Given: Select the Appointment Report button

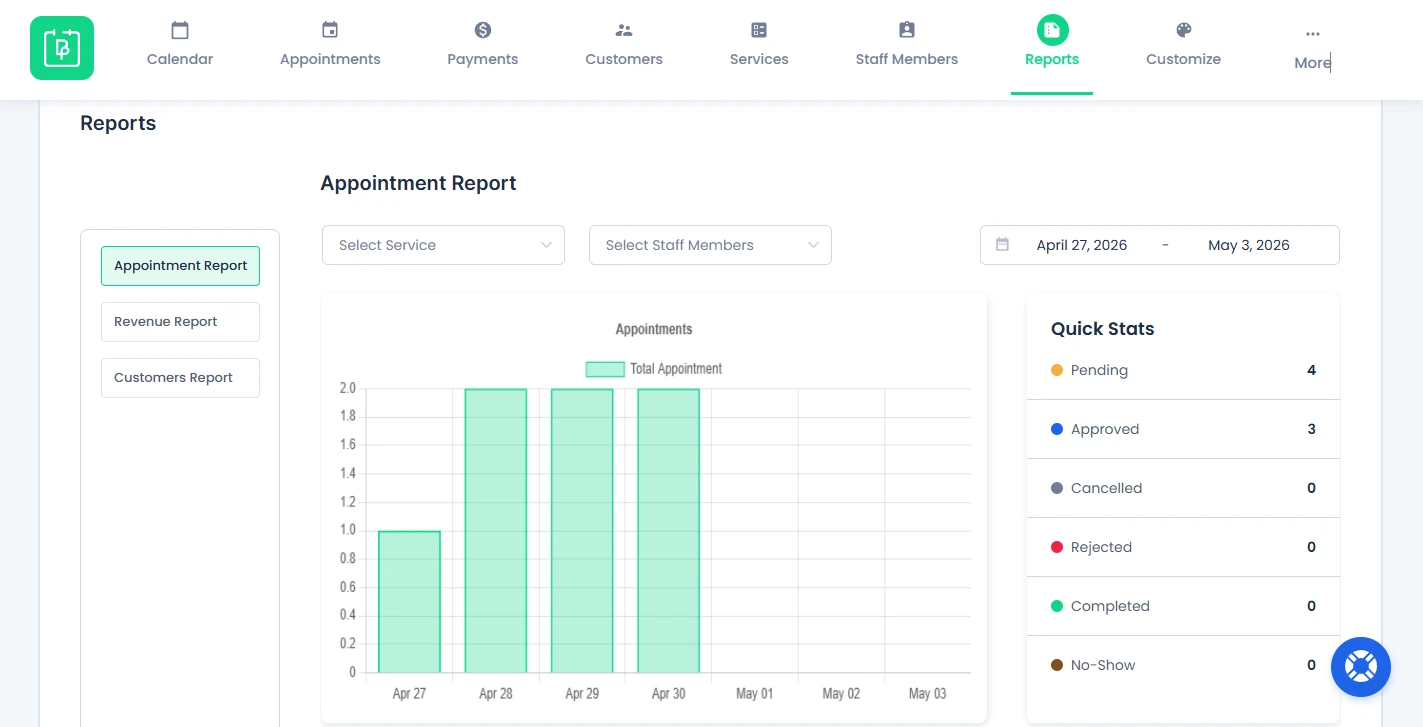Looking at the screenshot, I should coord(180,266).
